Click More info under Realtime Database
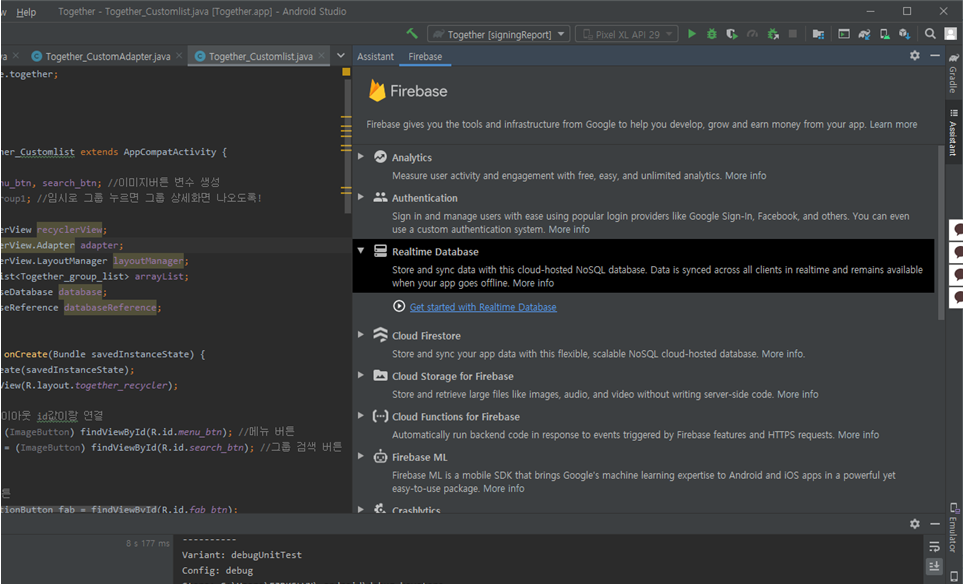964x585 pixels. coord(533,283)
